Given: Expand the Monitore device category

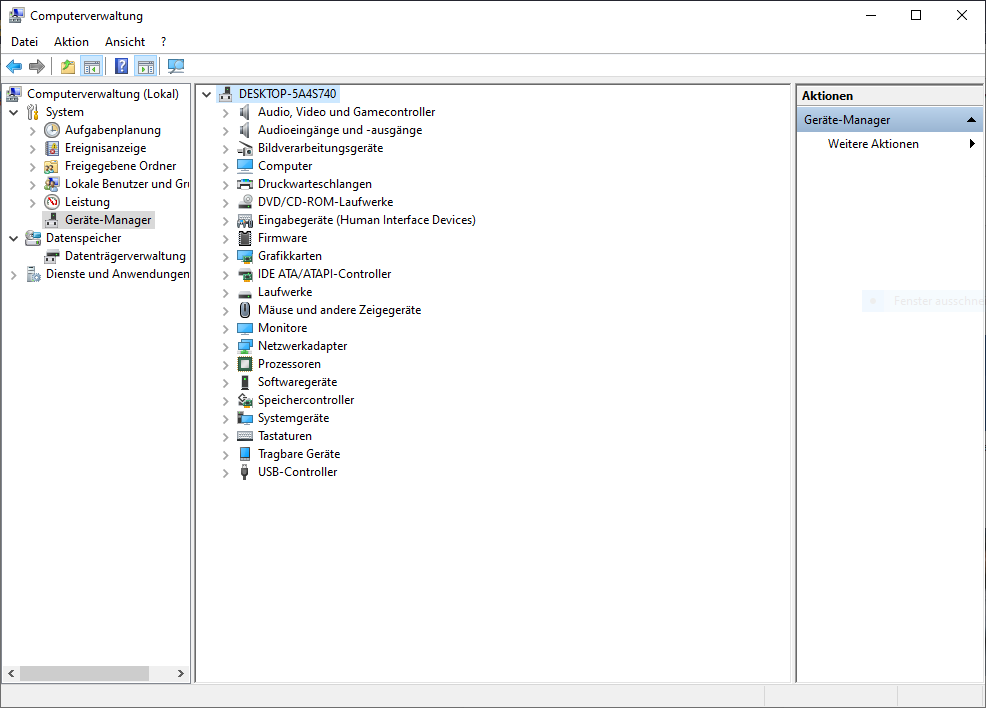Looking at the screenshot, I should click(x=225, y=329).
